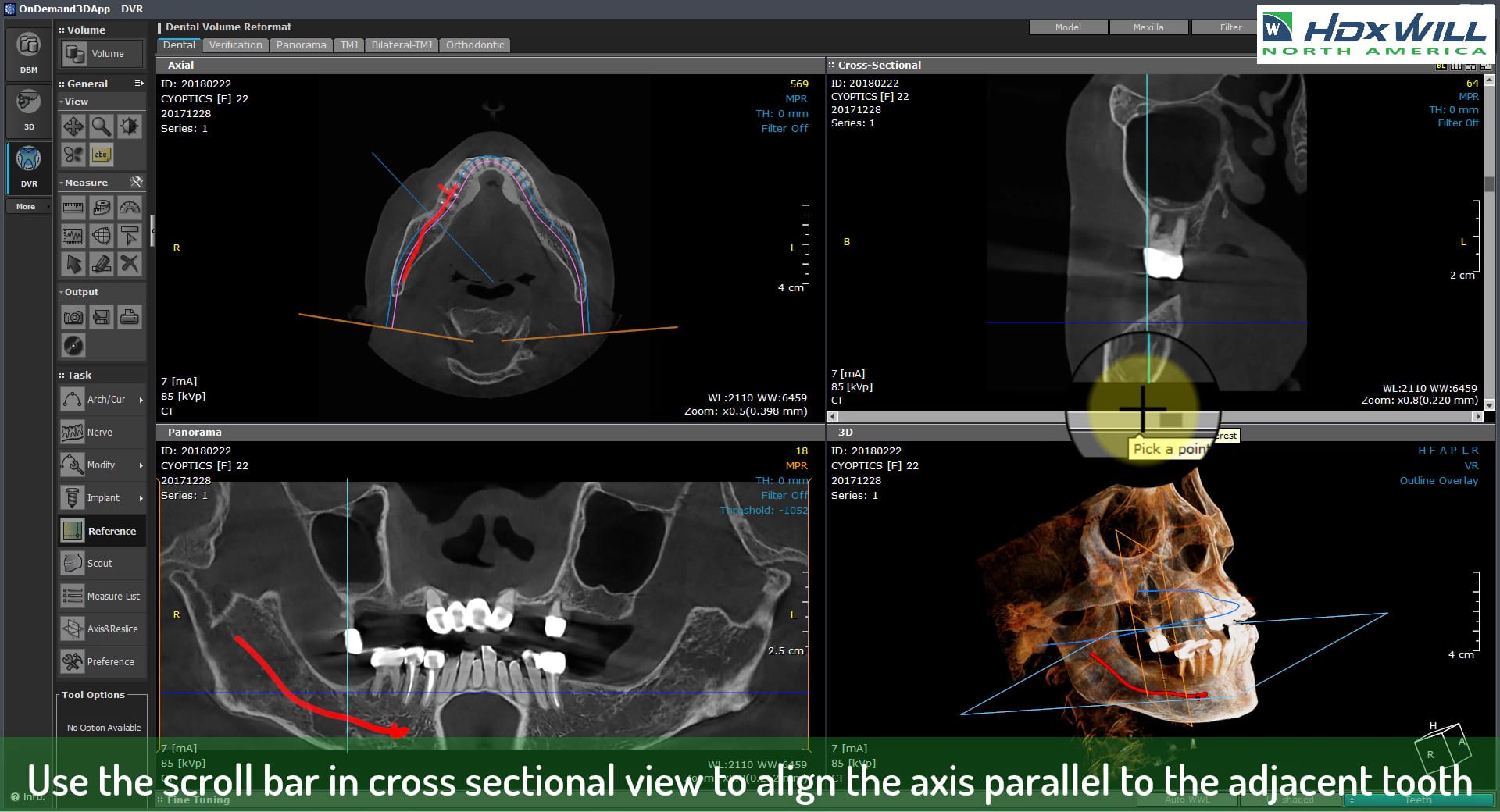Collapse the View section
1500x812 pixels.
(61, 101)
